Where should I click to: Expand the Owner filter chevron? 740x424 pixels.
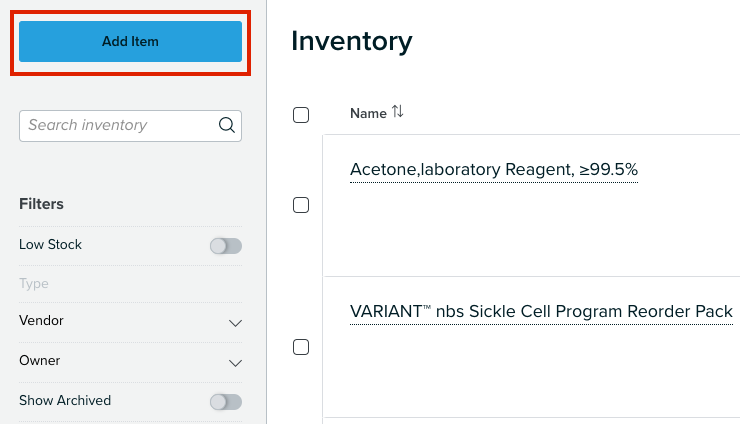click(235, 363)
